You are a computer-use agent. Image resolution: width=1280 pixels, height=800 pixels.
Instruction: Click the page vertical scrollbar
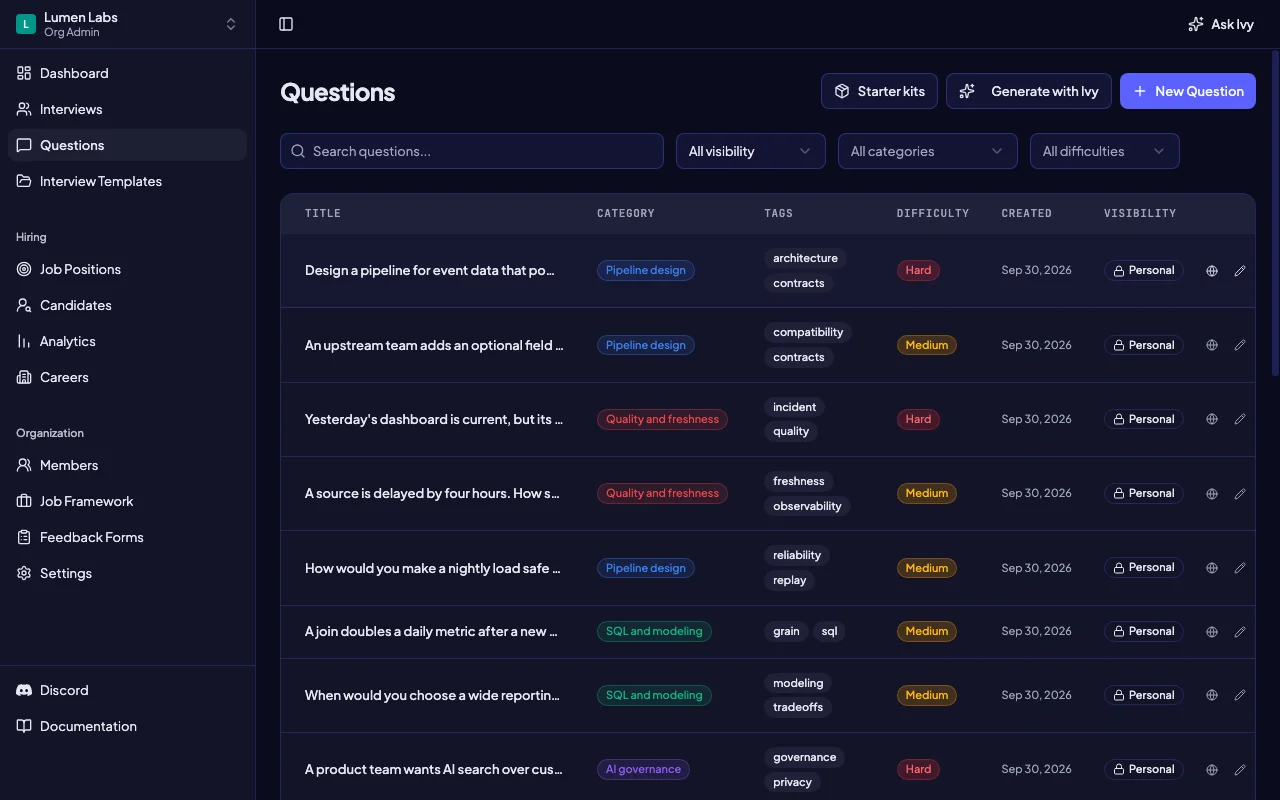[x=1275, y=212]
